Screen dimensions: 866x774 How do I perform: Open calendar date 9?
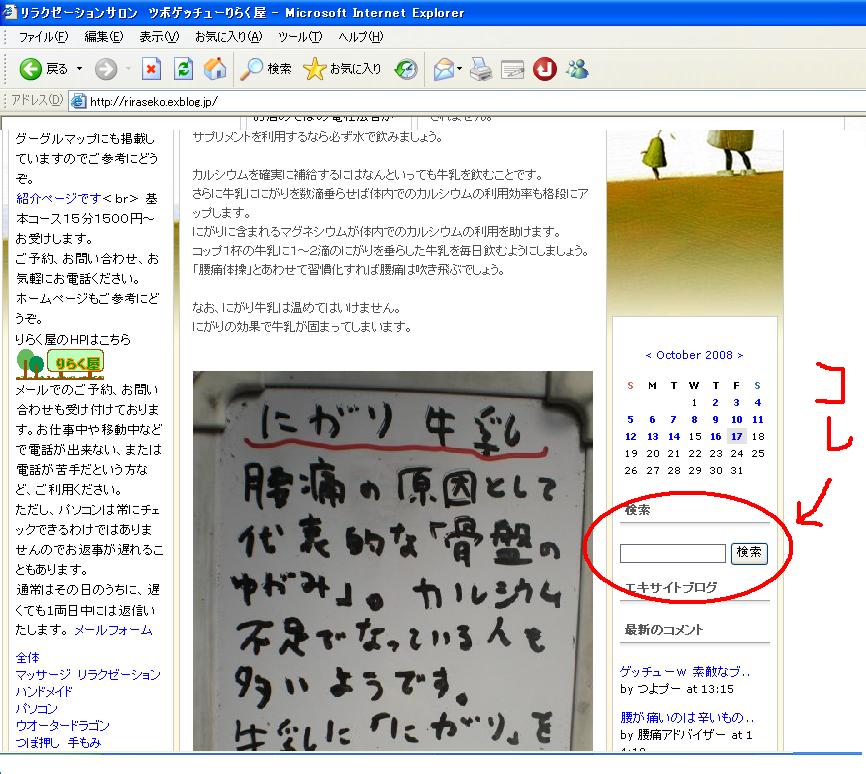(715, 419)
